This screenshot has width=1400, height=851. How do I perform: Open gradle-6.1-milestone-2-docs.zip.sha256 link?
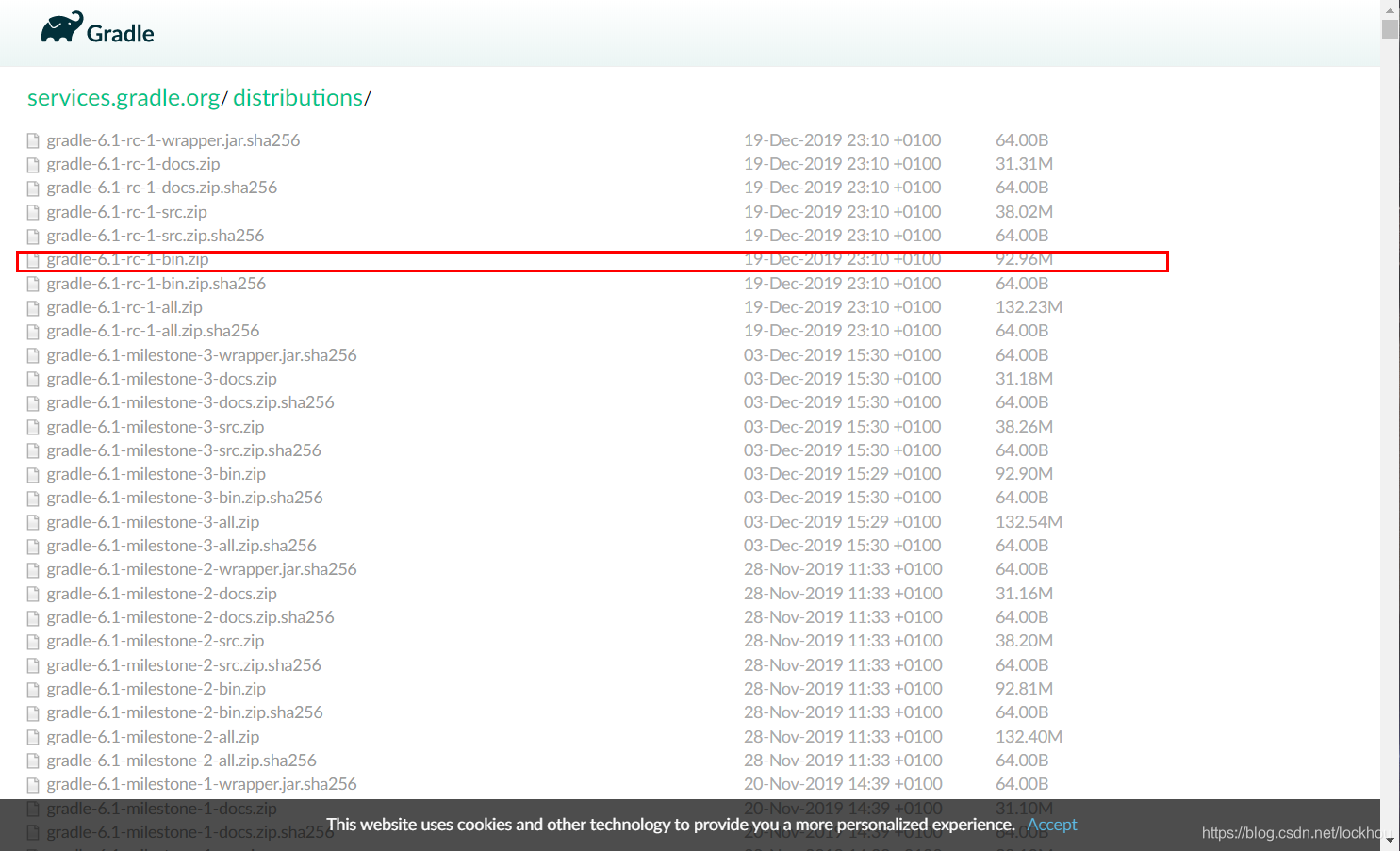click(190, 617)
